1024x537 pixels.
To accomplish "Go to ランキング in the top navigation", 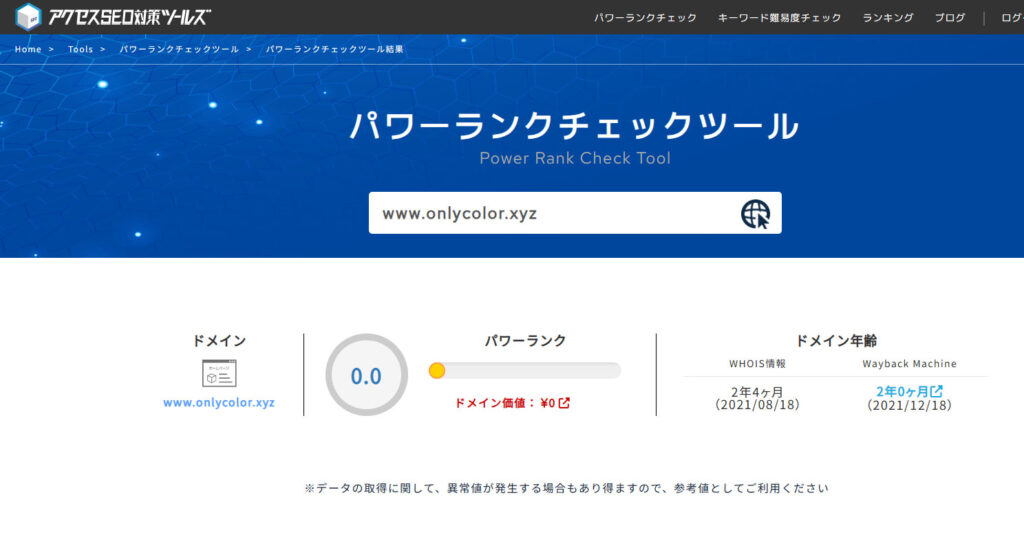I will [888, 18].
